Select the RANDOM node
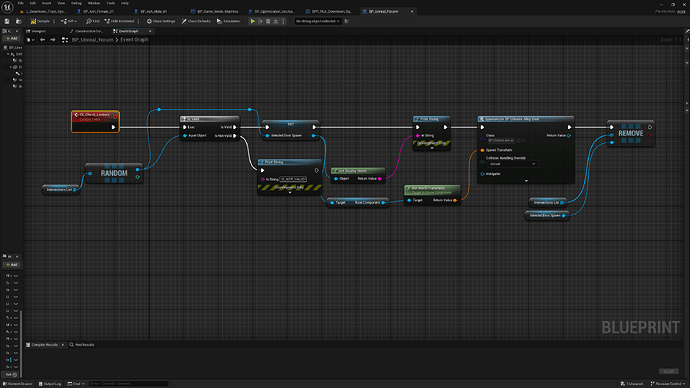This screenshot has width=690, height=388. coord(114,173)
